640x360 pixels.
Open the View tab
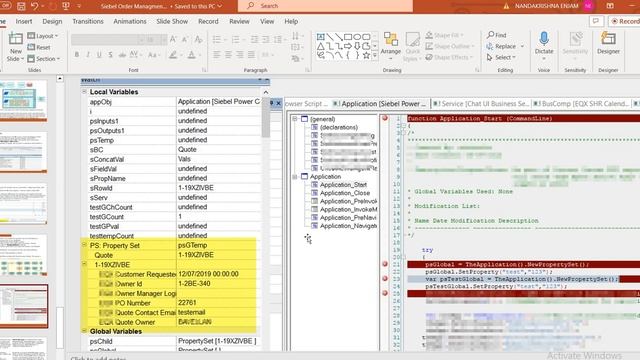click(x=267, y=21)
